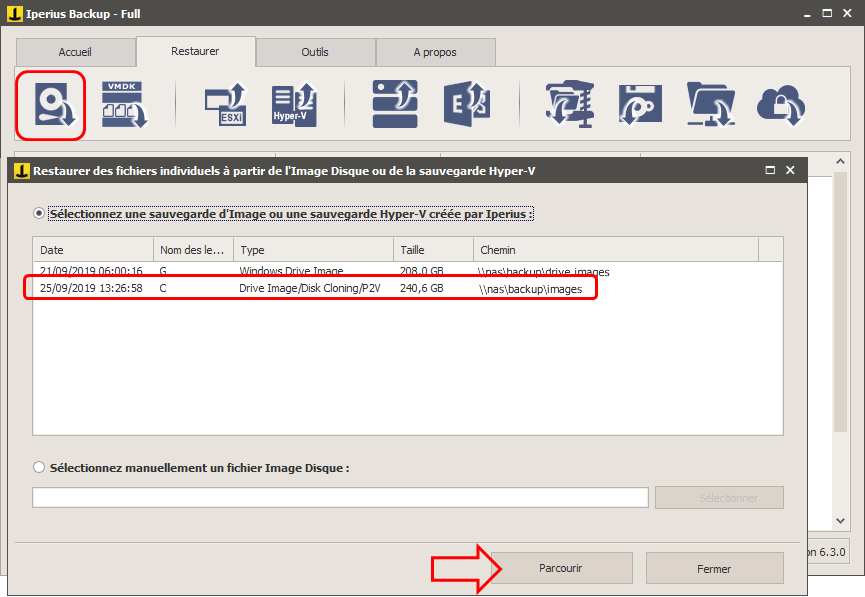Open the cloud restore icon

point(781,105)
